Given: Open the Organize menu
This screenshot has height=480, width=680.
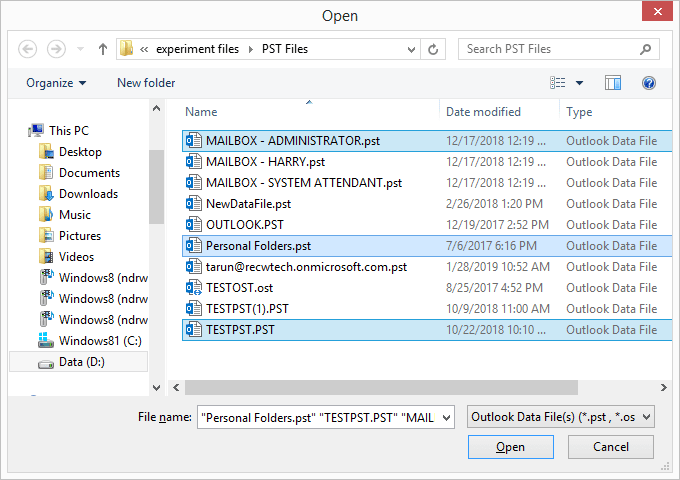Looking at the screenshot, I should tap(56, 83).
